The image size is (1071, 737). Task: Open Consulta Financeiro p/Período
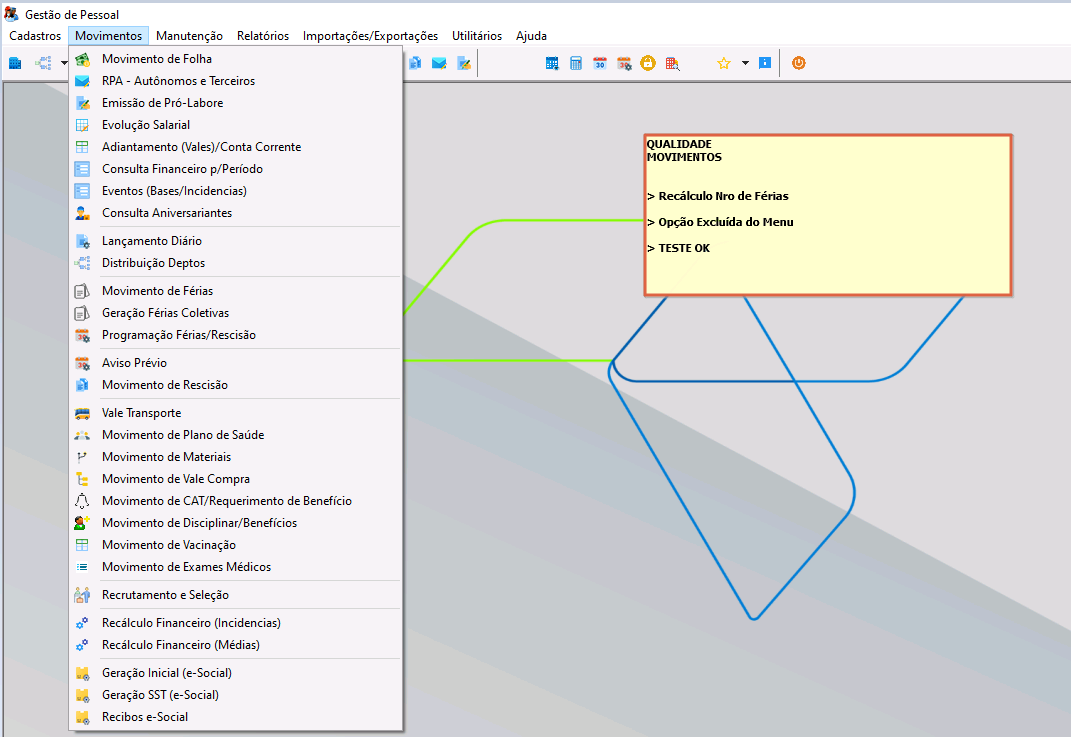[x=236, y=169]
